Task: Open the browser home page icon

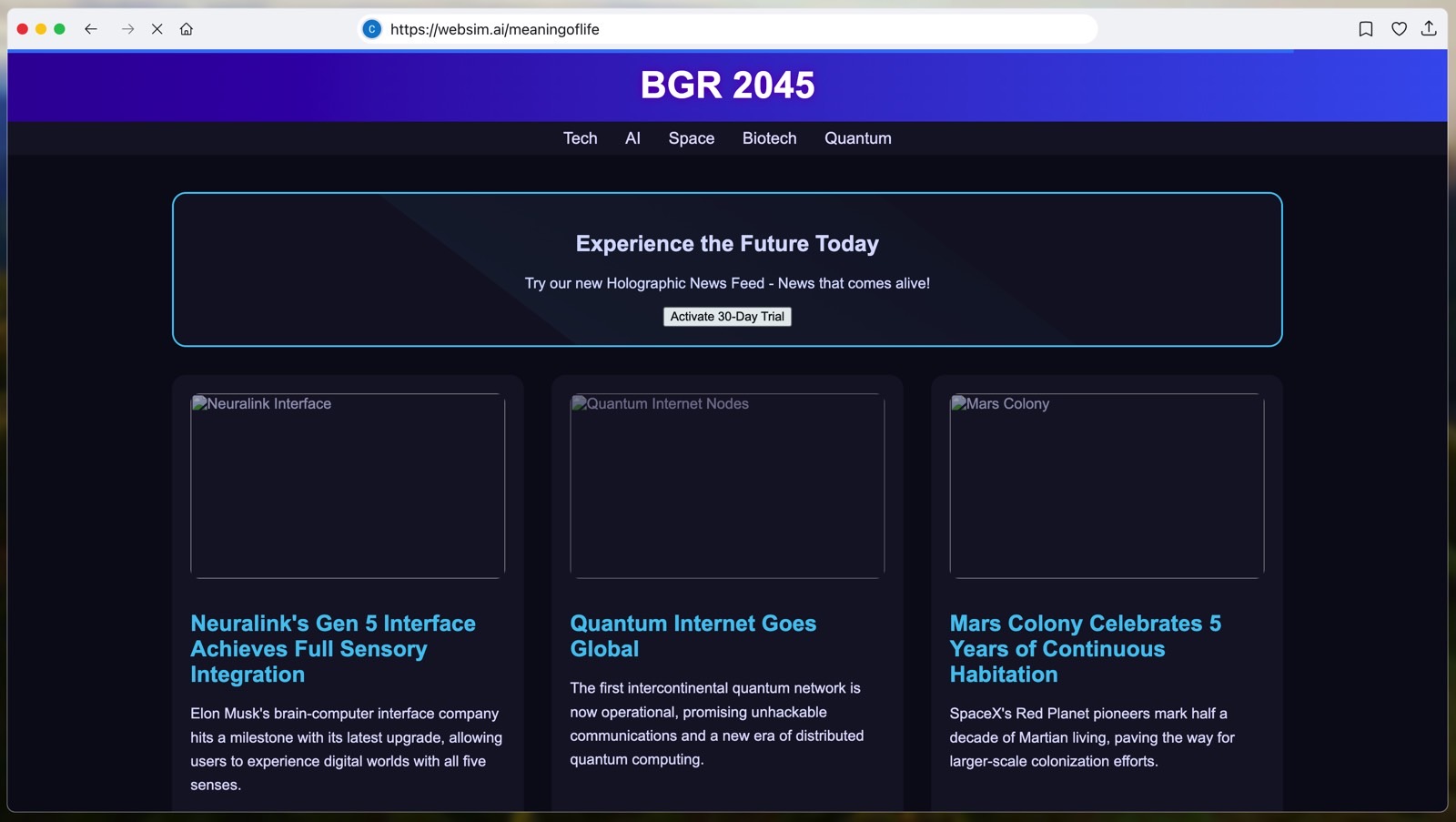Action: [x=187, y=29]
